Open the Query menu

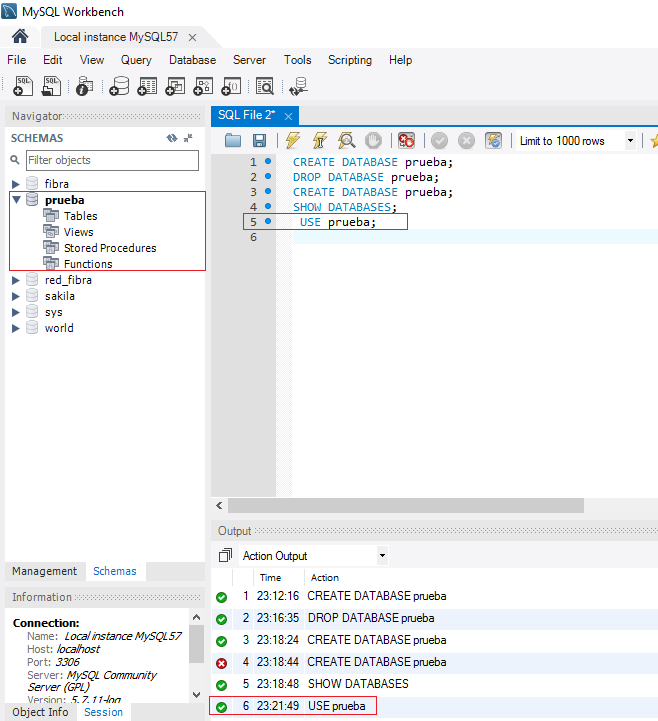(136, 60)
